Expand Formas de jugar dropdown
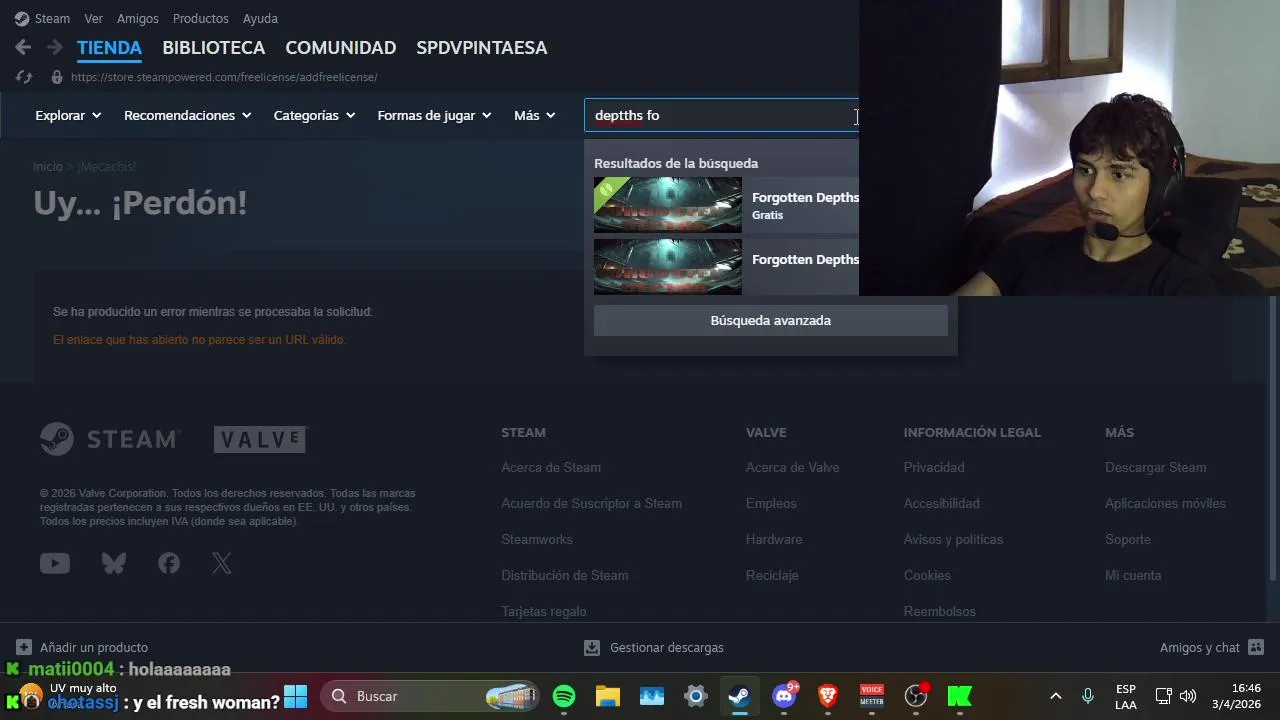 [x=435, y=115]
